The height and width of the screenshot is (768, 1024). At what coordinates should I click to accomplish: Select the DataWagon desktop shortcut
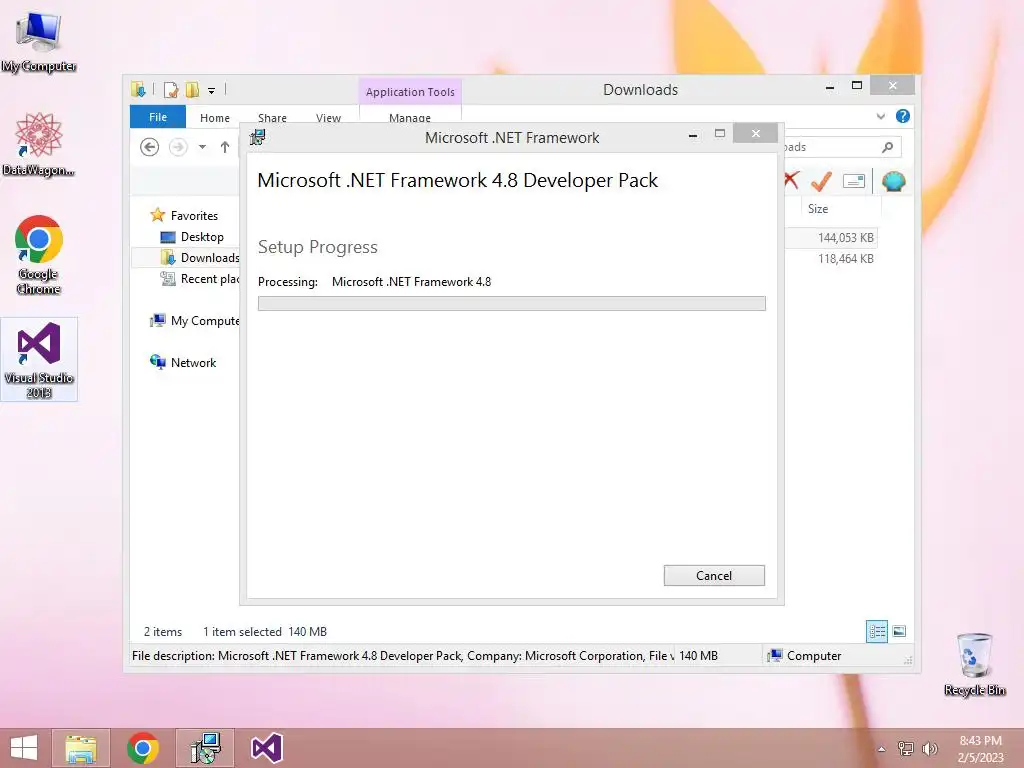tap(39, 144)
